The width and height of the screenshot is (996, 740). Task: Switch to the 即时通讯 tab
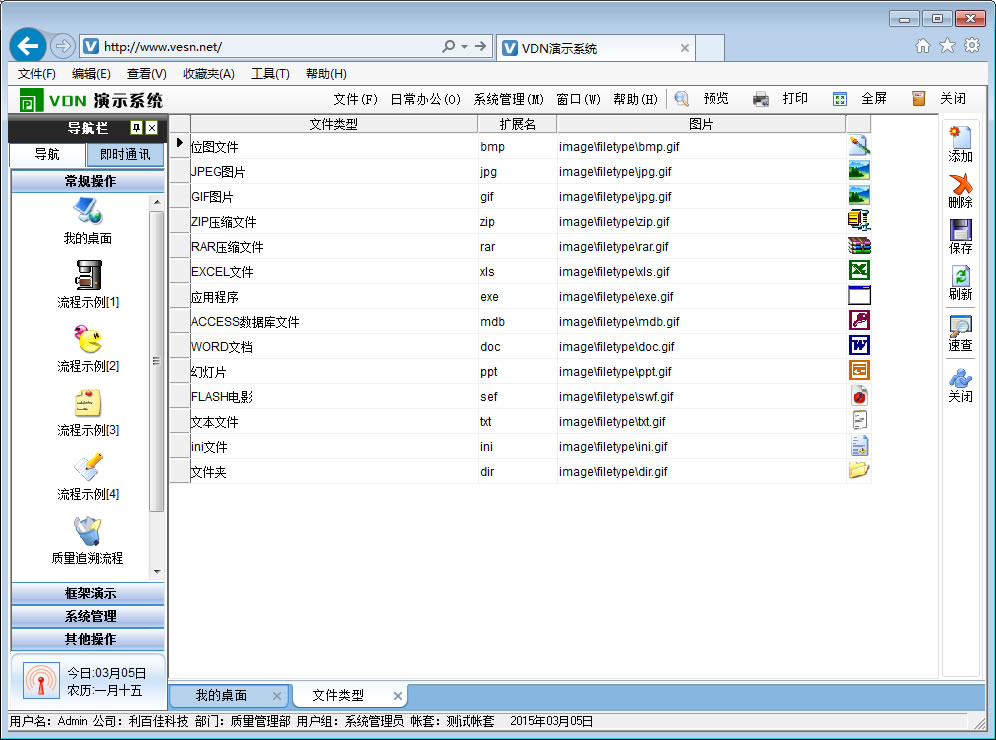click(125, 154)
